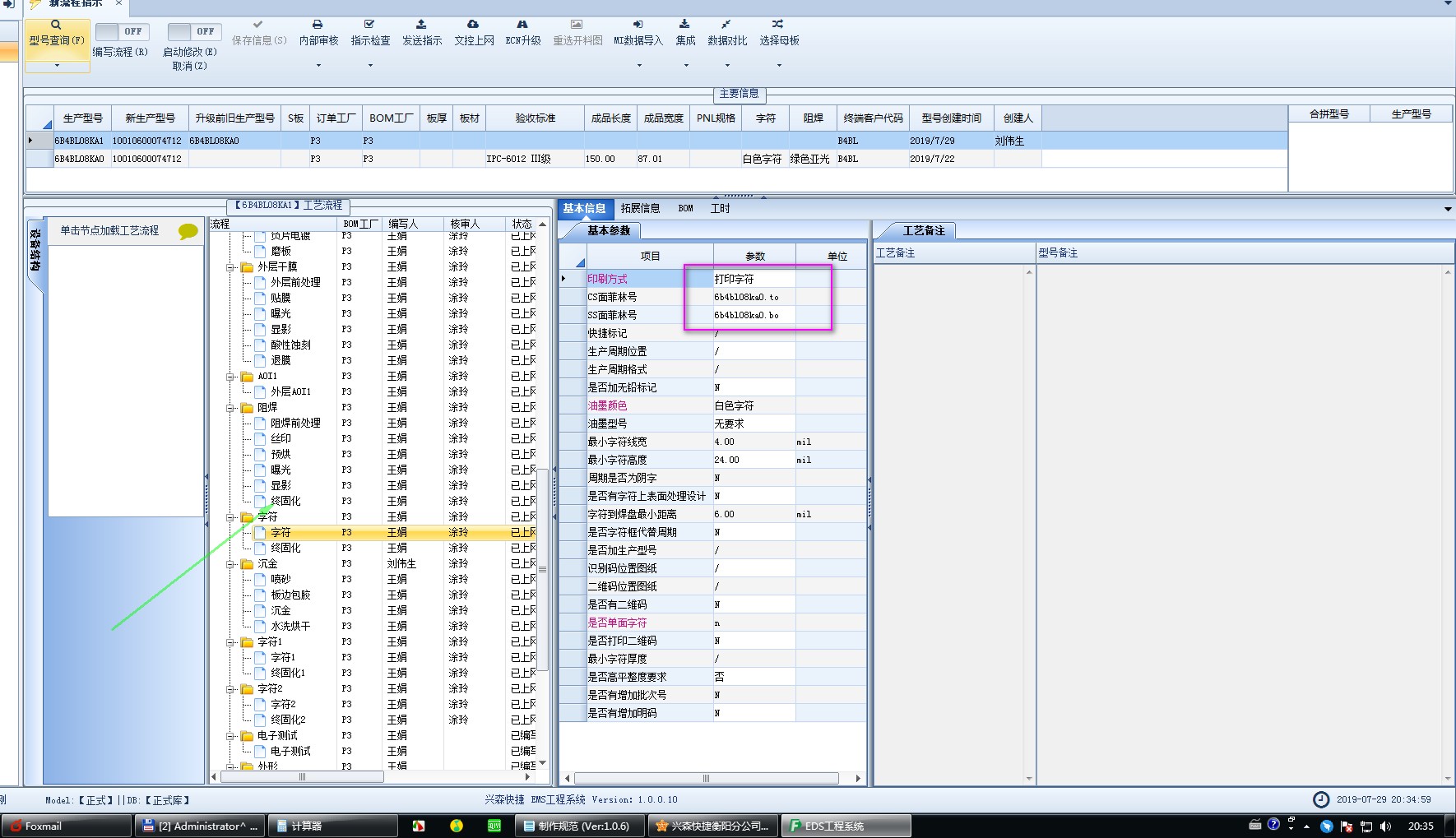Click the 集成 download icon
The image size is (1456, 838).
pos(684,25)
